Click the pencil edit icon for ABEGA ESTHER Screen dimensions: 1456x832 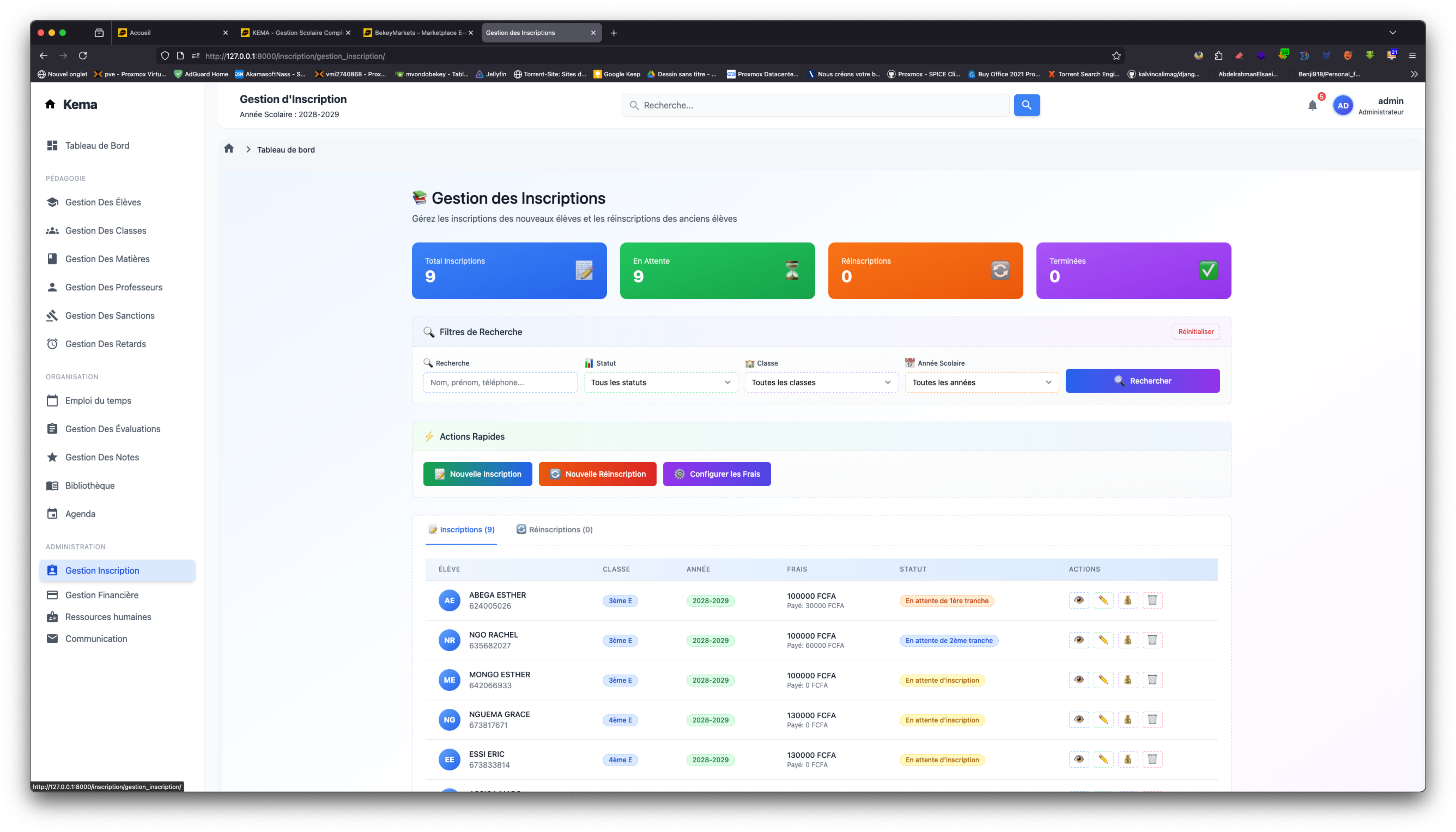(x=1103, y=600)
